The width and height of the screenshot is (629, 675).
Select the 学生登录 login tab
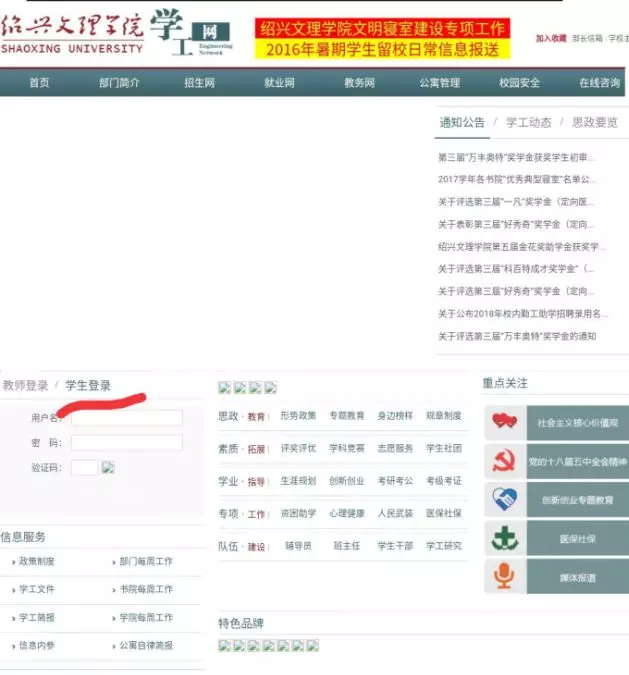pyautogui.click(x=88, y=385)
